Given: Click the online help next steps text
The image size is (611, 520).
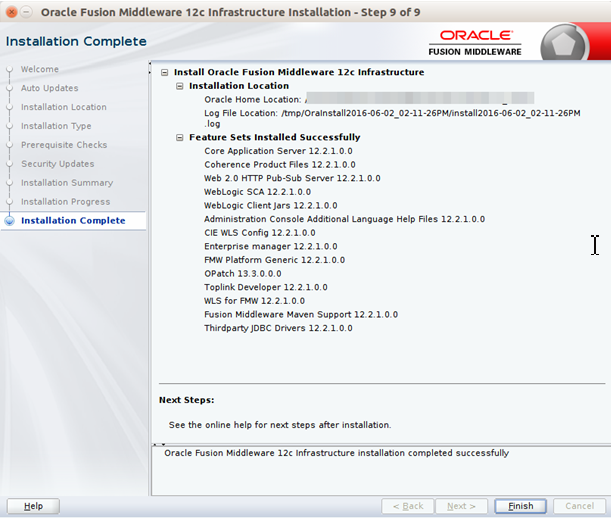Looking at the screenshot, I should point(280,425).
